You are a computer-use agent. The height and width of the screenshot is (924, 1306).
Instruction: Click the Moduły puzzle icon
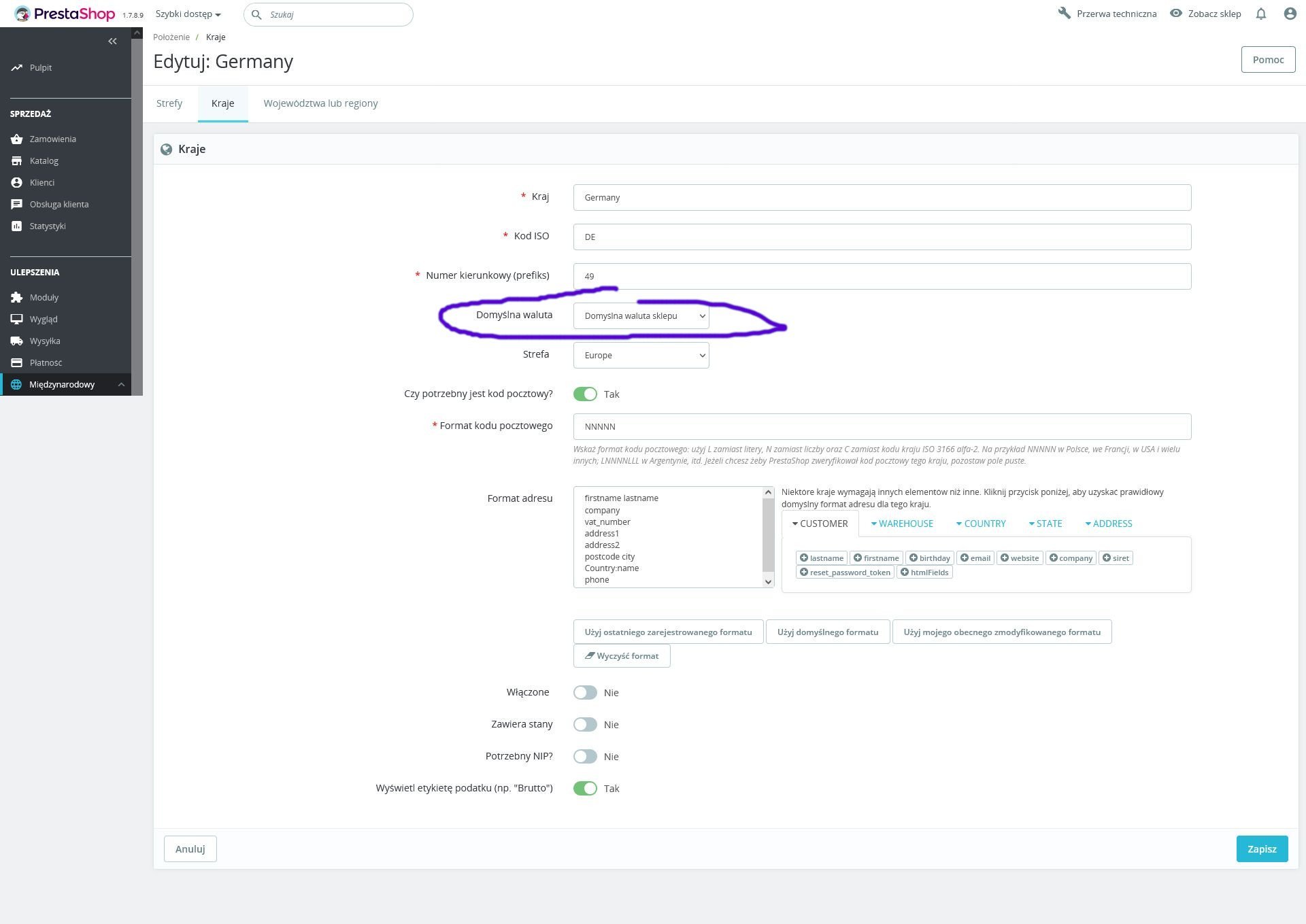pos(17,297)
